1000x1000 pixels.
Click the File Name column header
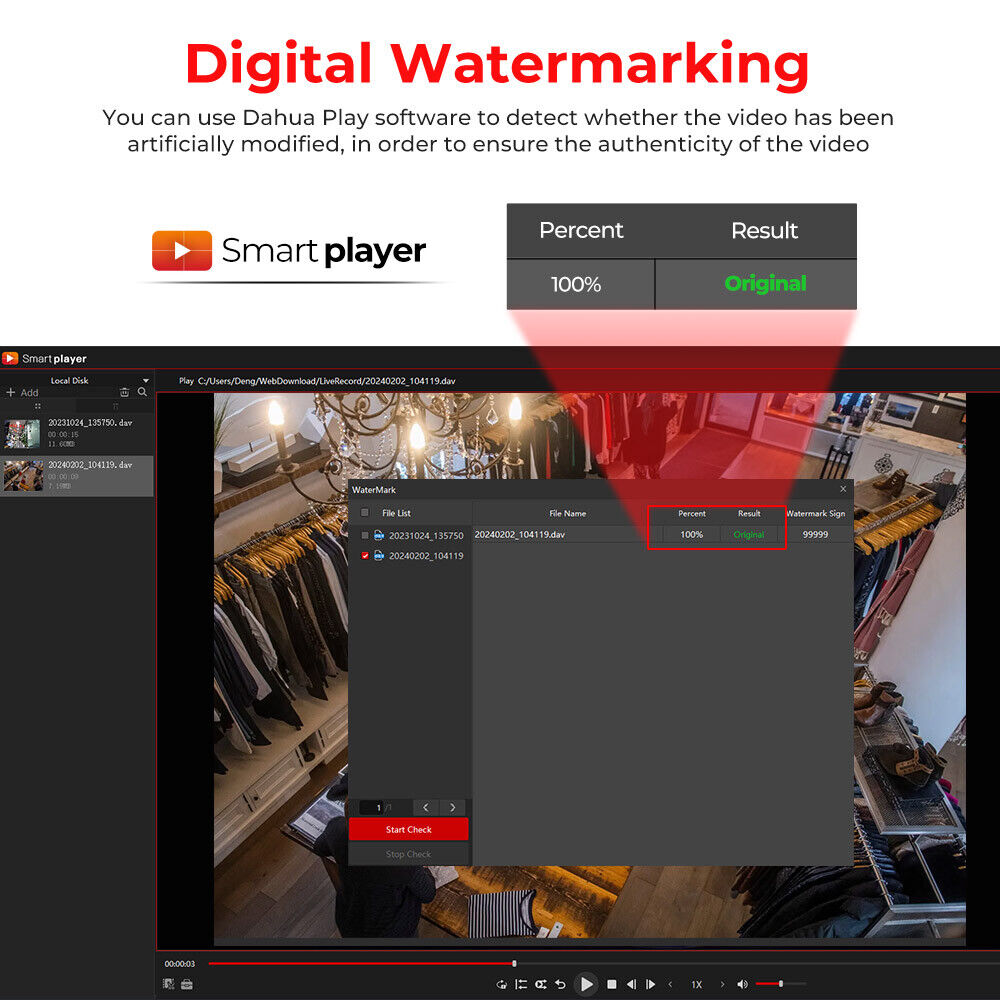(568, 513)
